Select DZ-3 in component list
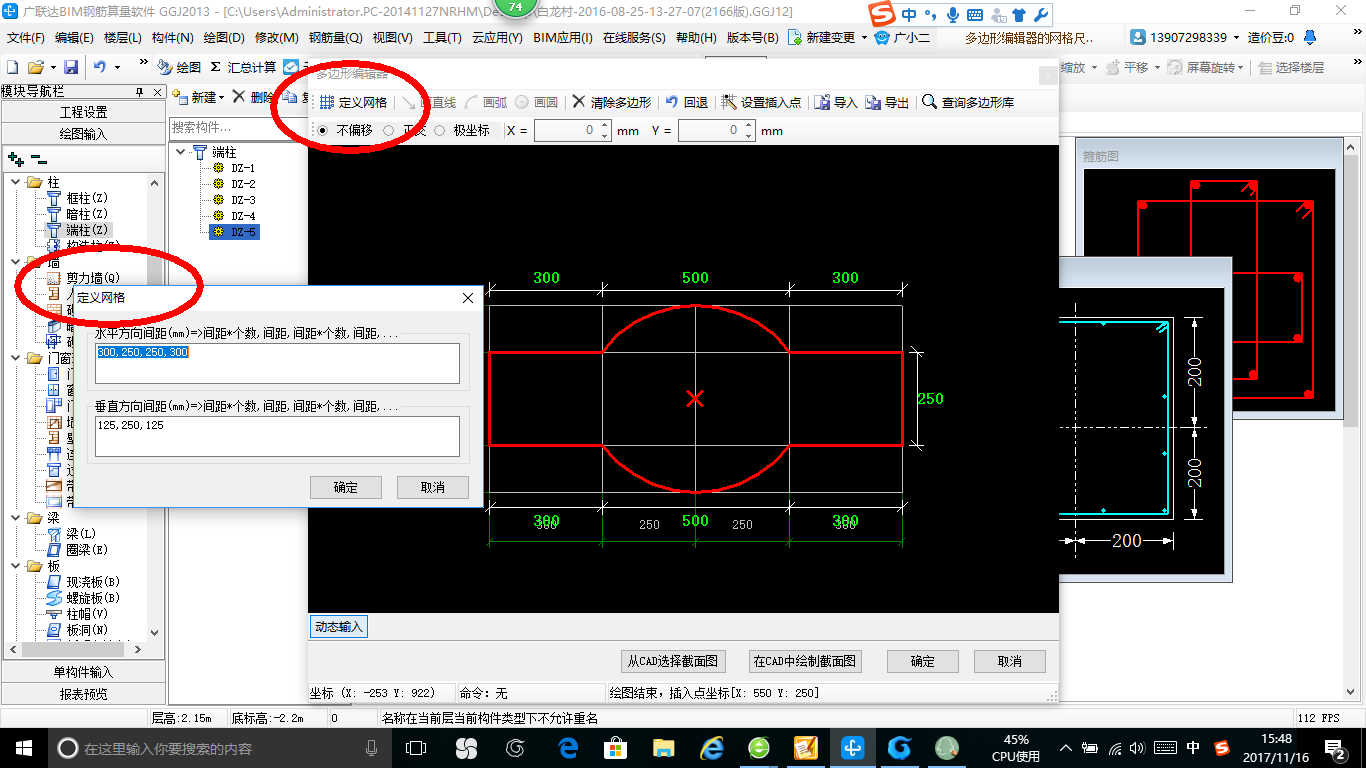The height and width of the screenshot is (768, 1366). (x=243, y=200)
